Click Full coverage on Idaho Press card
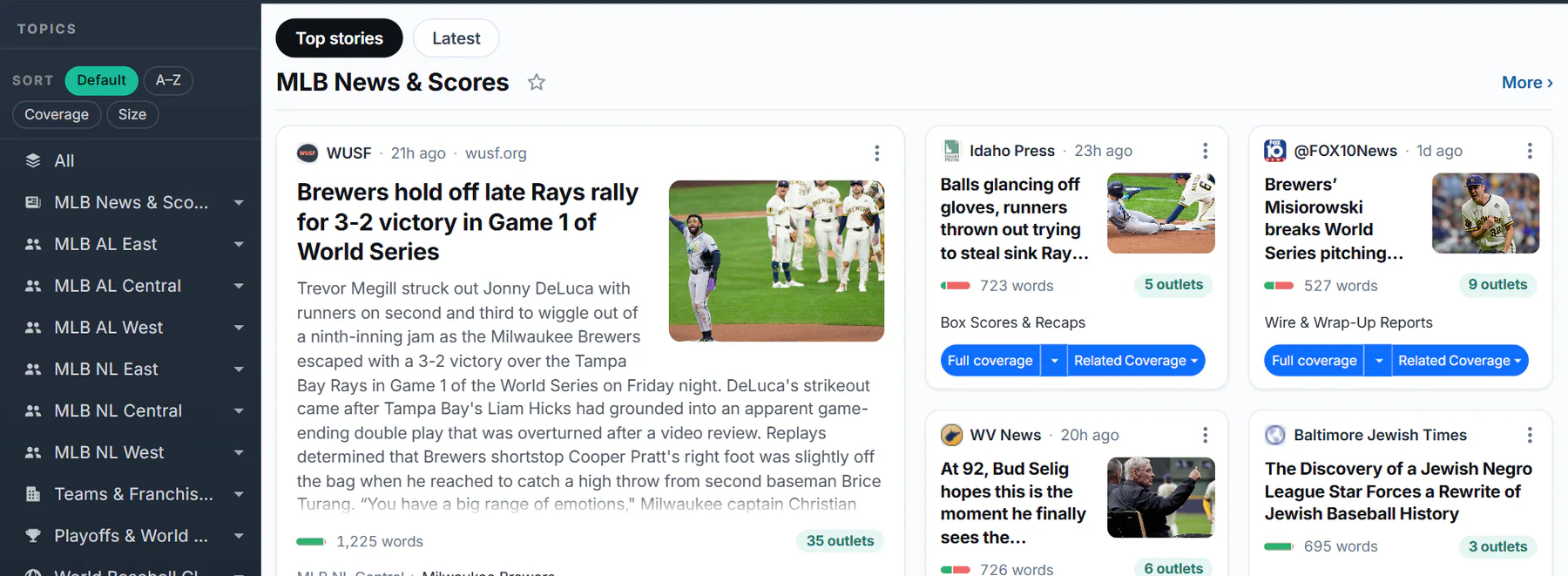This screenshot has width=1568, height=576. pos(990,361)
